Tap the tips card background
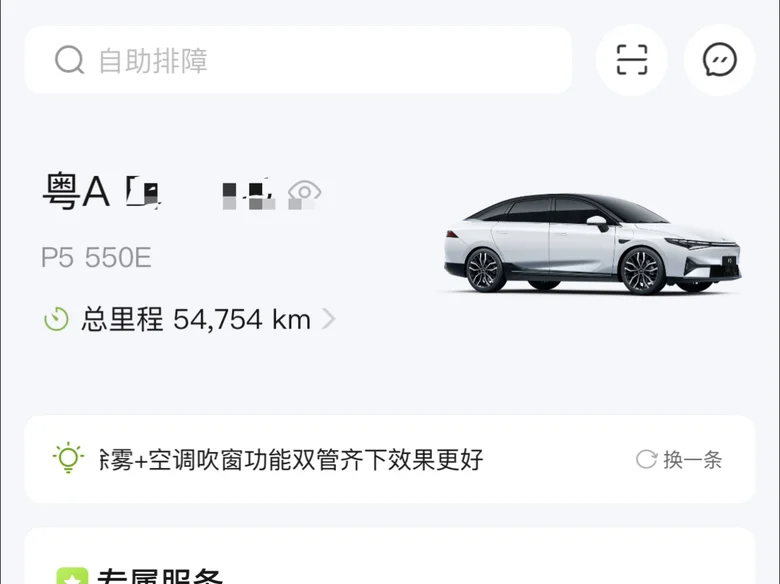Screen dimensions: 780x584 (x=390, y=459)
